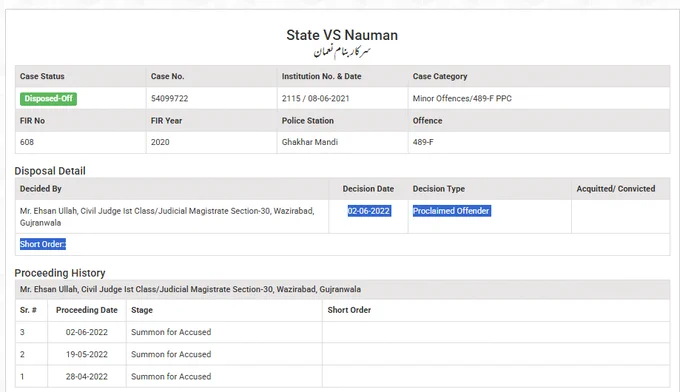This screenshot has width=680, height=392.
Task: Click the Case No. column header
Action: (x=167, y=76)
